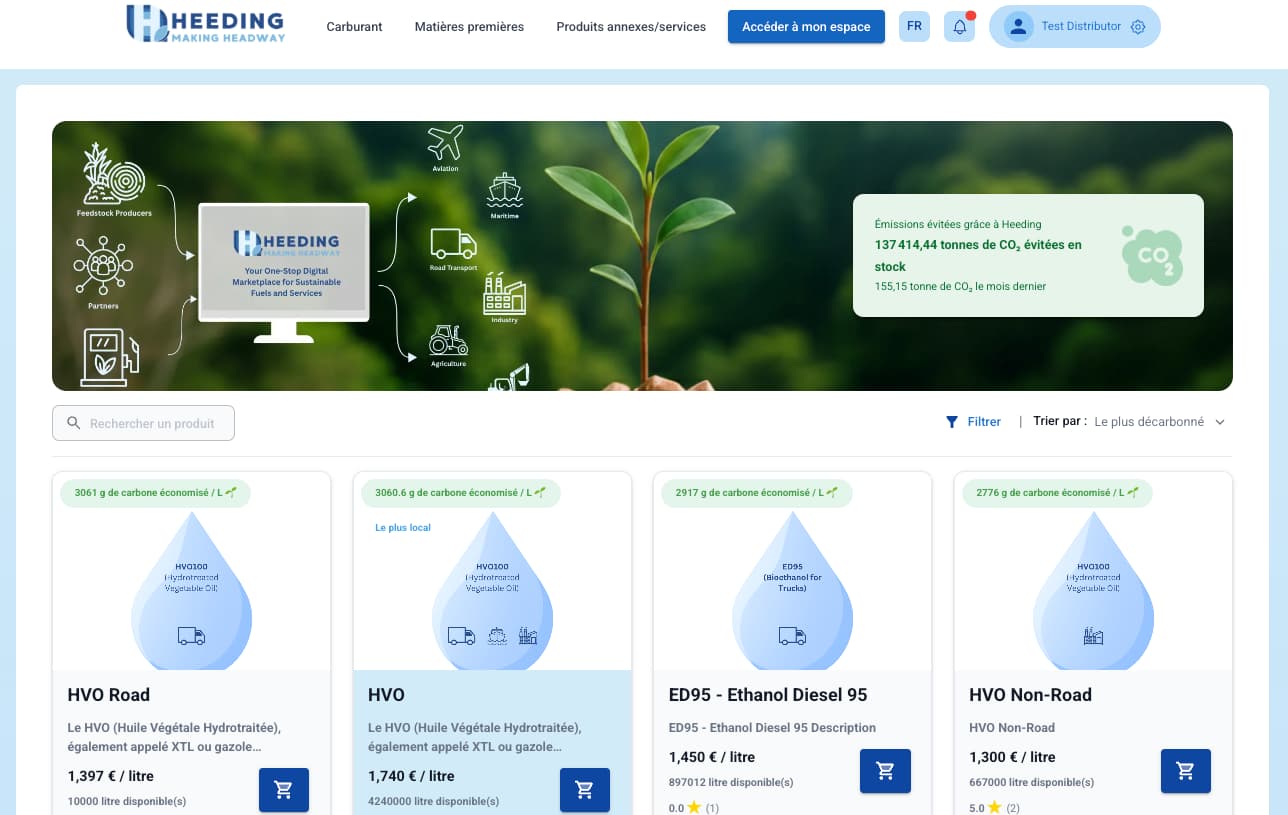1288x815 pixels.
Task: Open the Trier par sorting dropdown
Action: tap(1160, 422)
